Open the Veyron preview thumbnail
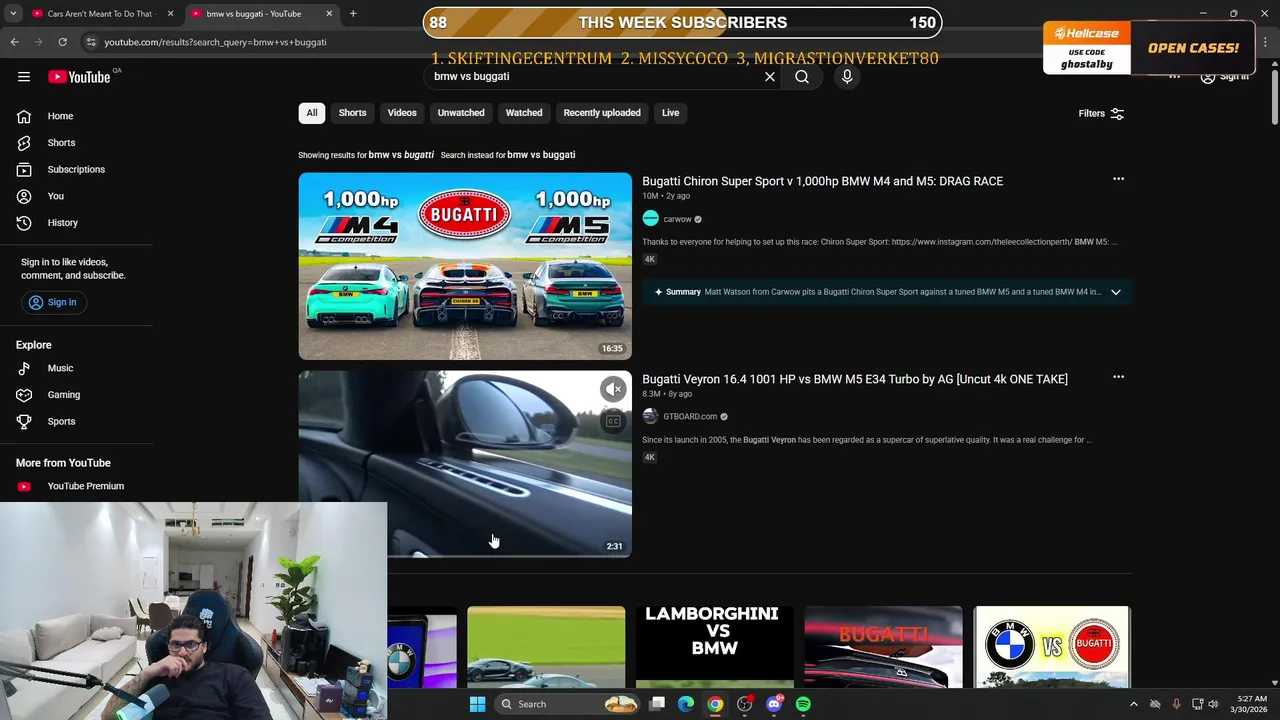 click(x=465, y=464)
